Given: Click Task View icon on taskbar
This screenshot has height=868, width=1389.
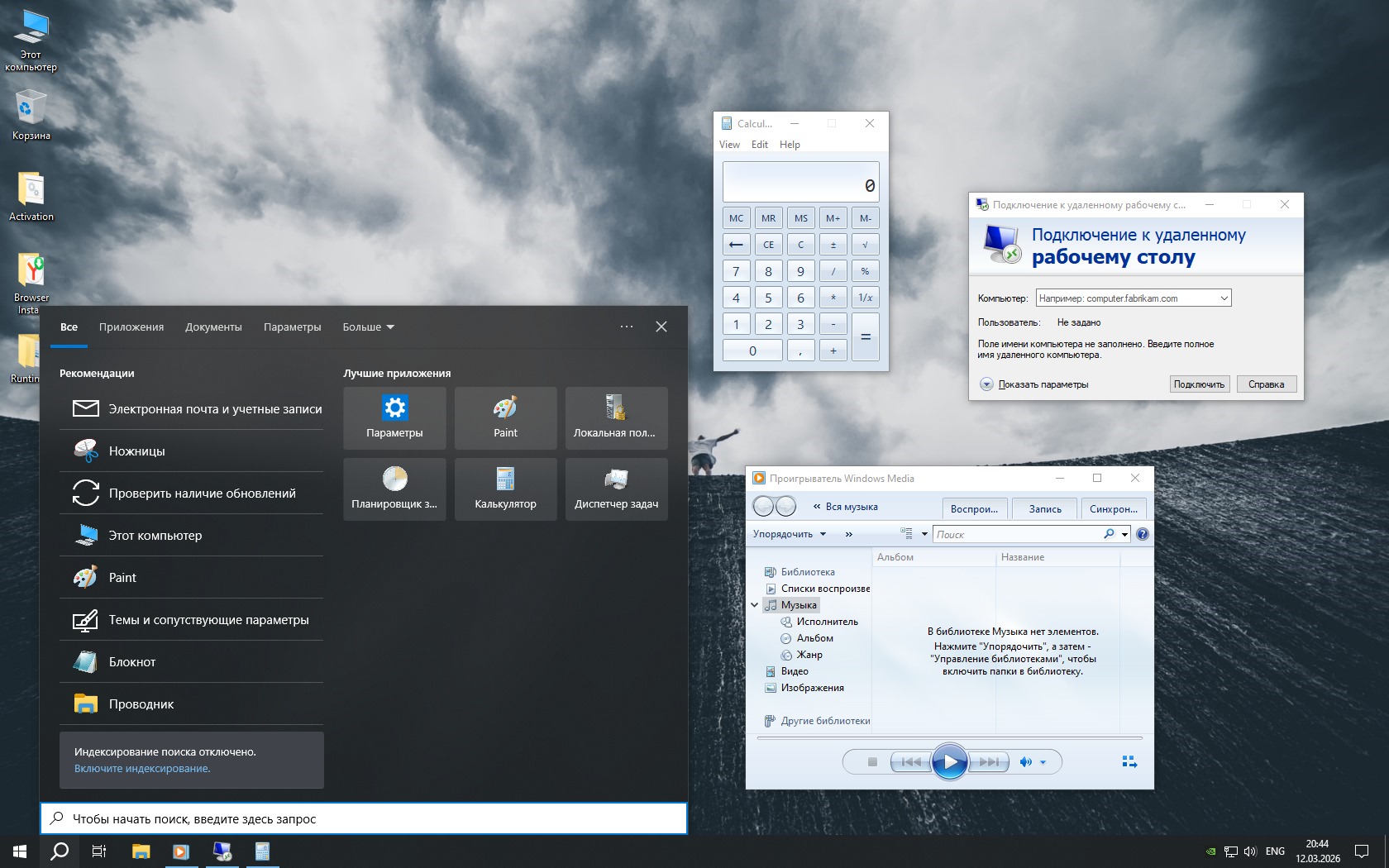Looking at the screenshot, I should click(x=99, y=851).
